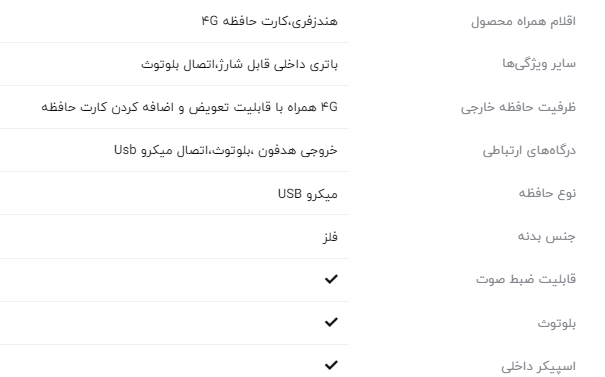The image size is (605, 377).
Task: Click the جنس بدنه label
Action: pos(547,236)
